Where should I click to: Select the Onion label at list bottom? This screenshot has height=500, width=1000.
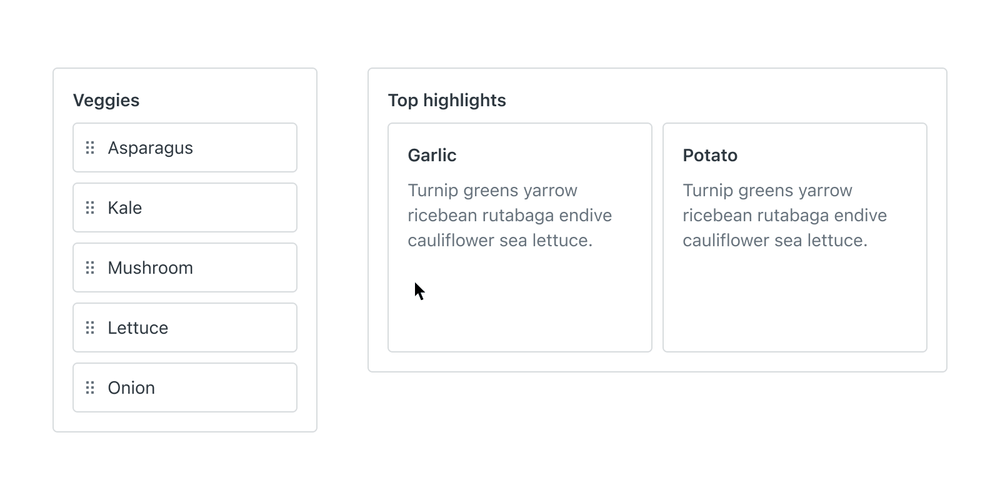pyautogui.click(x=131, y=388)
